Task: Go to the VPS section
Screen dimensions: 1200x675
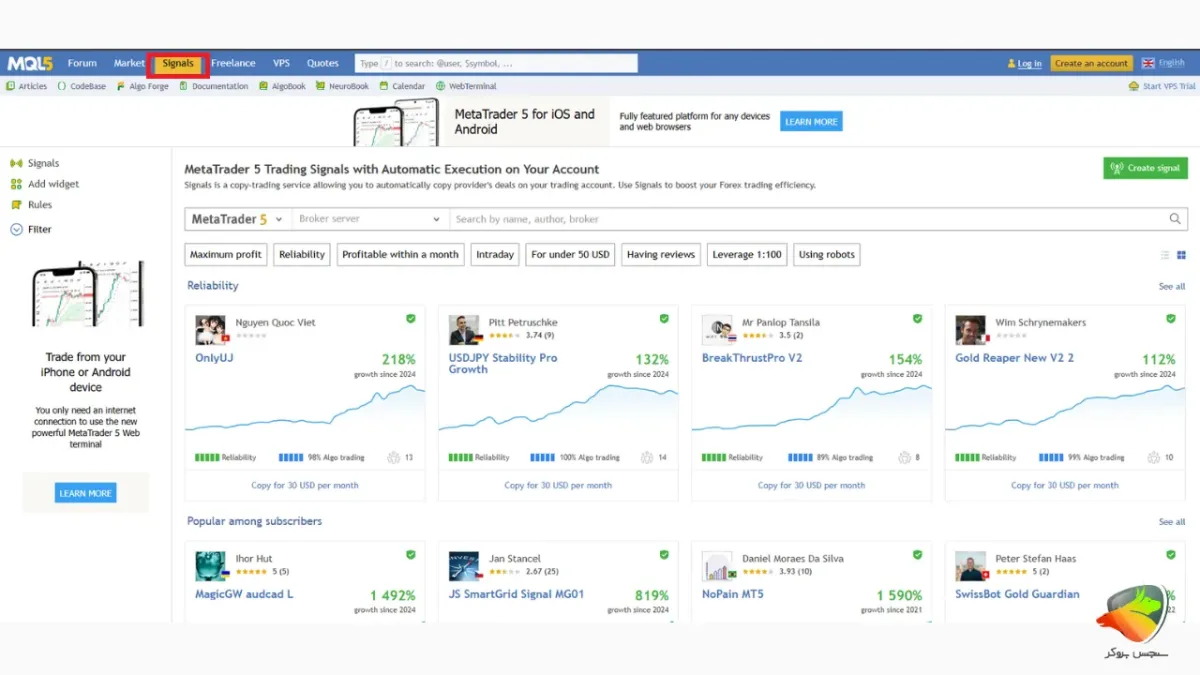Action: pos(281,63)
